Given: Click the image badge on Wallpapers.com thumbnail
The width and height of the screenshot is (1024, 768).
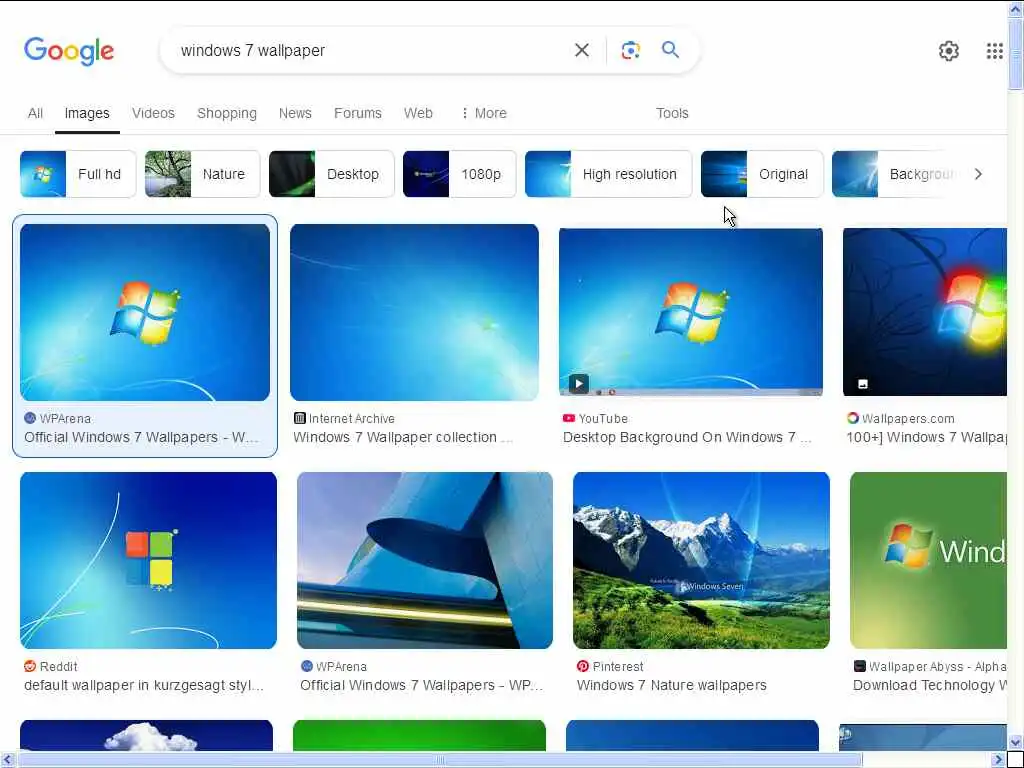Looking at the screenshot, I should (x=863, y=384).
